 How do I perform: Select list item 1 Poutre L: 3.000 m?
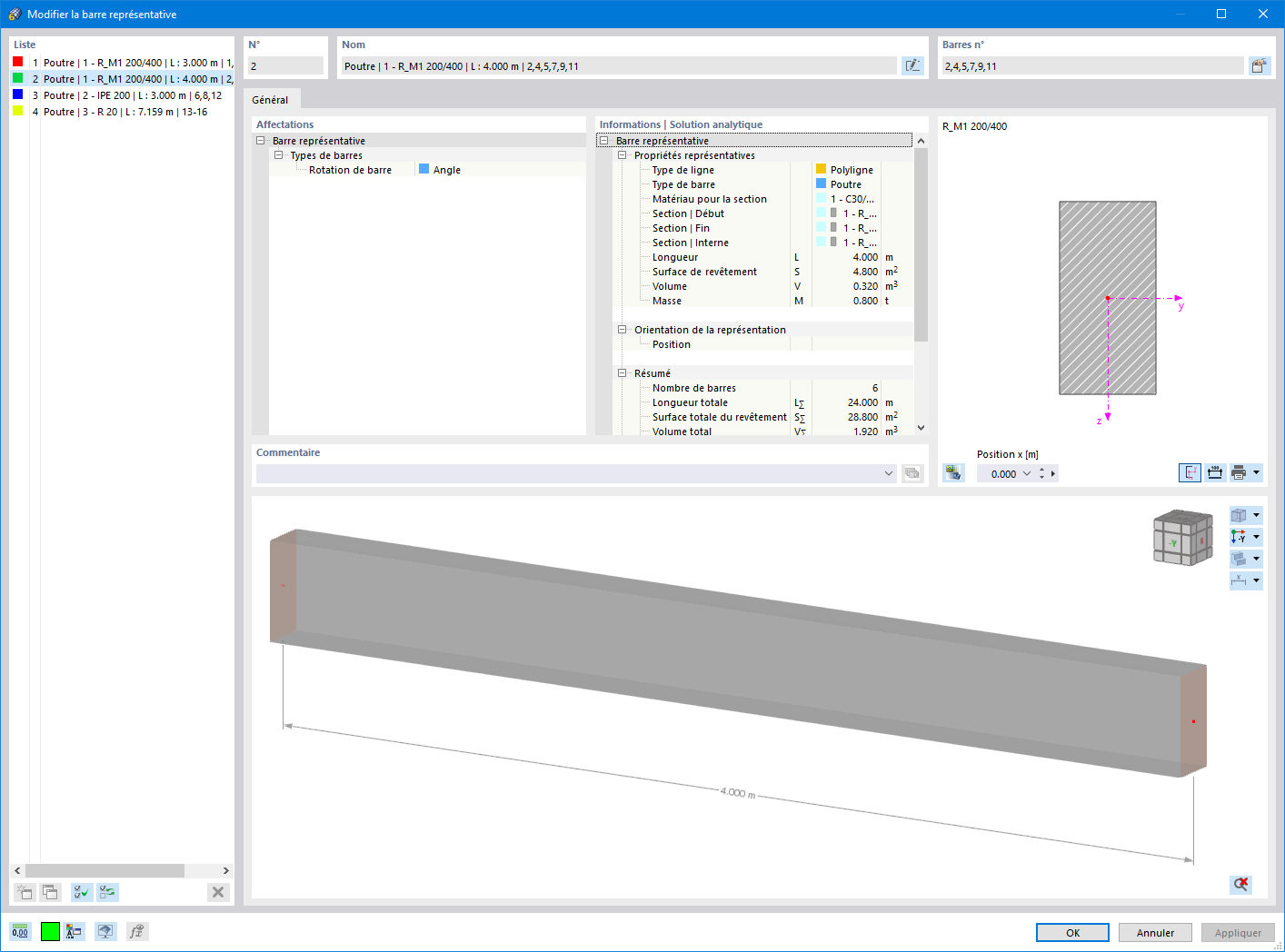[123, 63]
